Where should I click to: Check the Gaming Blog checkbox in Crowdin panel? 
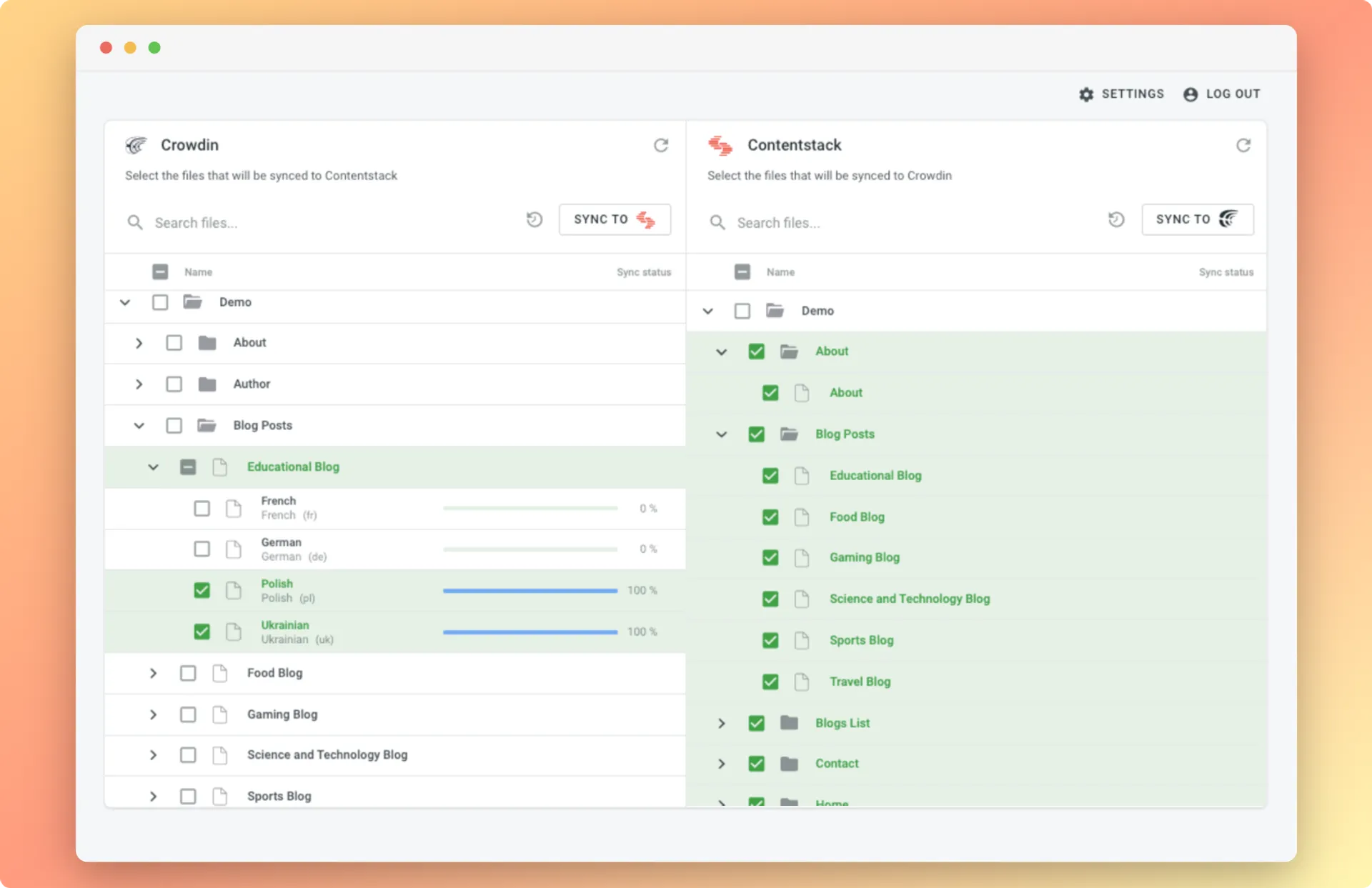tap(188, 714)
